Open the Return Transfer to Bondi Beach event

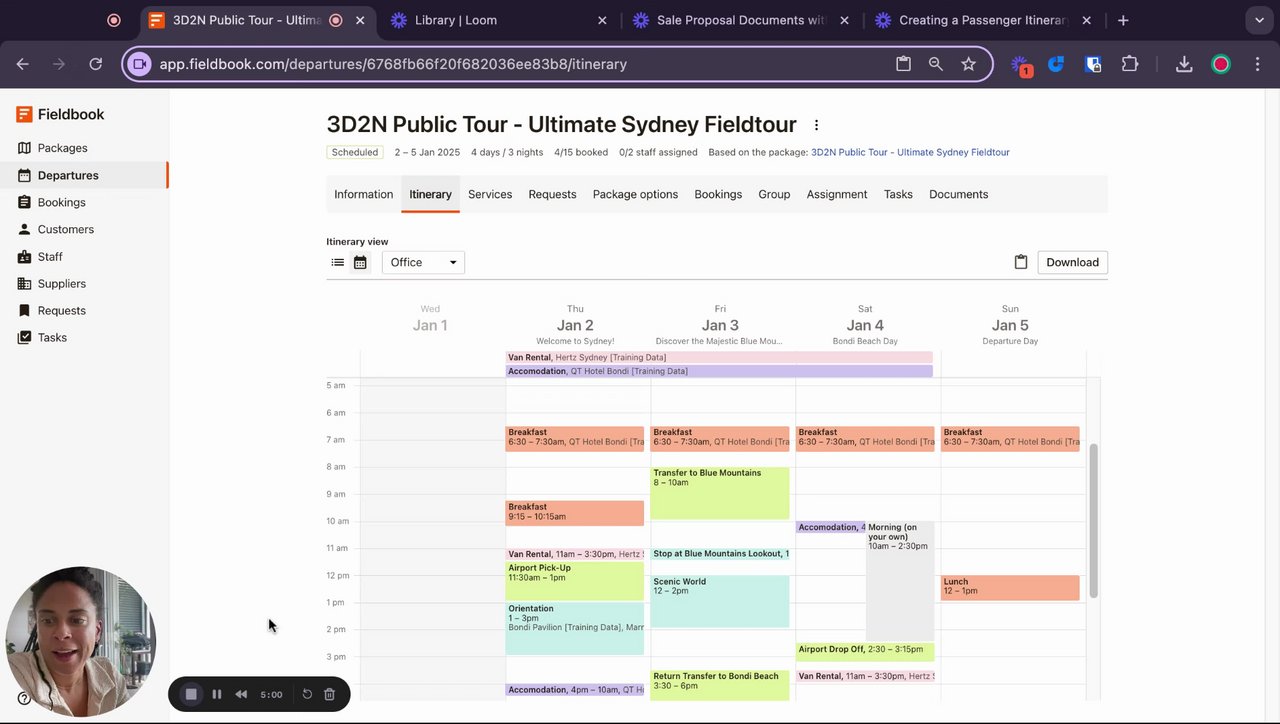tap(719, 685)
